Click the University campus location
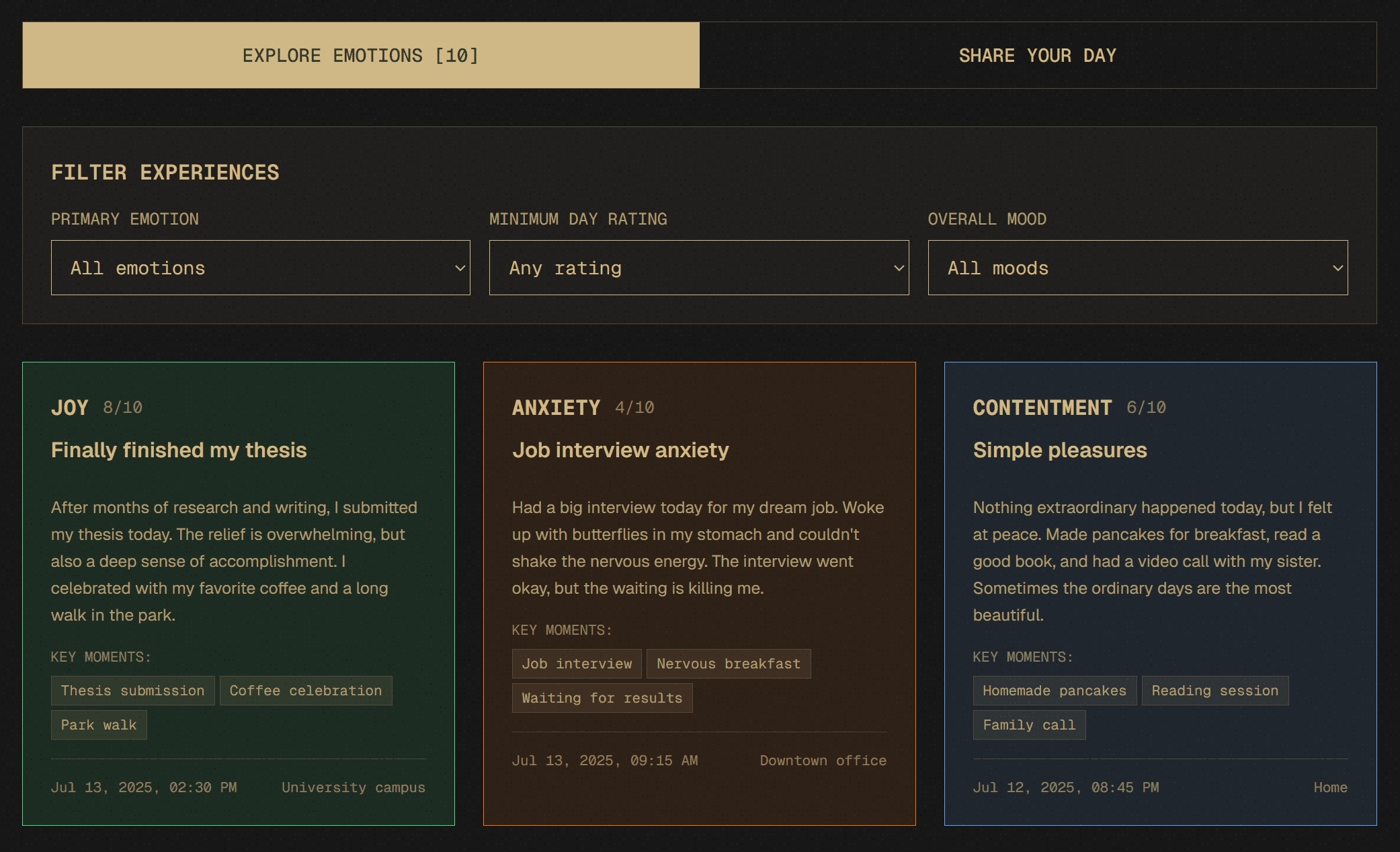The image size is (1400, 852). [354, 787]
